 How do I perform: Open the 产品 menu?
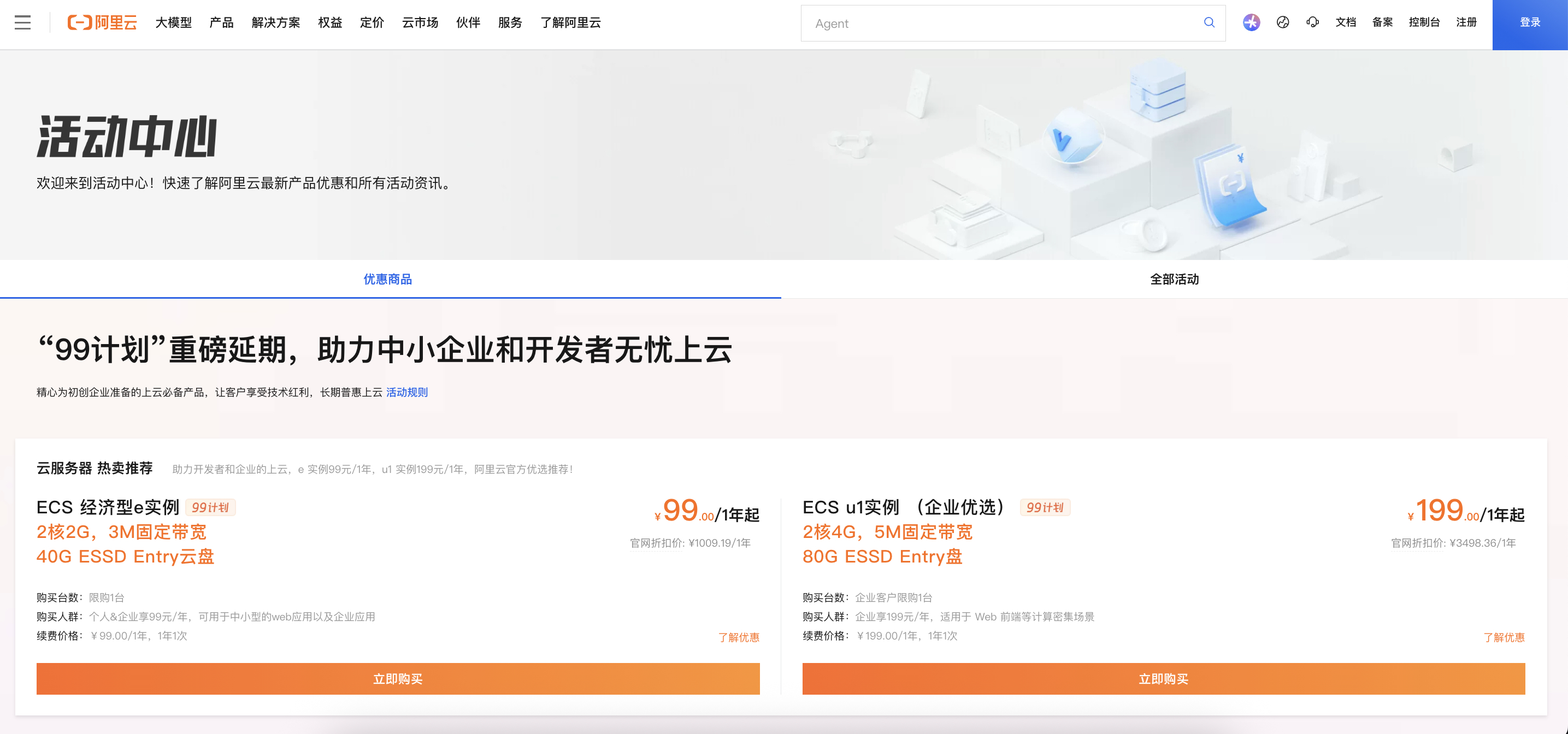[x=221, y=22]
